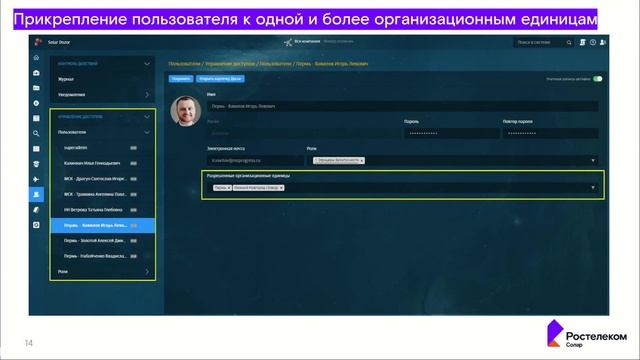Open the user profile icon top right
The height and width of the screenshot is (360, 640).
pyautogui.click(x=603, y=42)
